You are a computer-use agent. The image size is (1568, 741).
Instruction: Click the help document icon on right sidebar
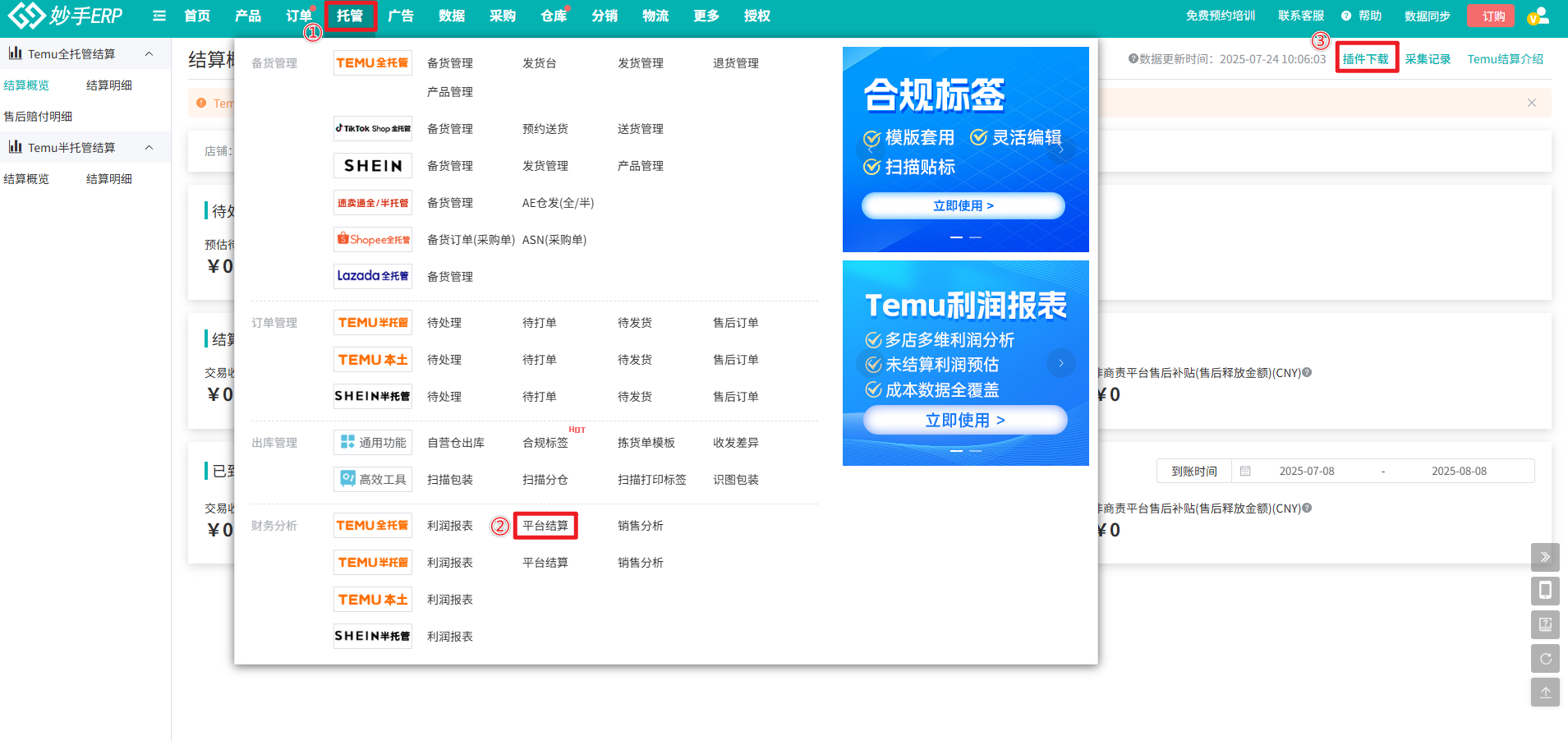(1545, 624)
